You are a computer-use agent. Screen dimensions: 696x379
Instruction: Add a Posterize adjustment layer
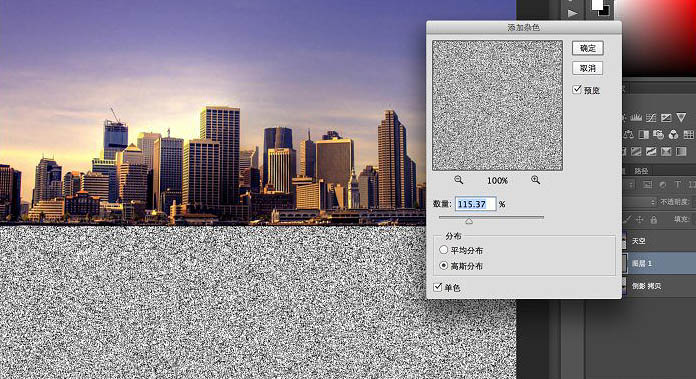pyautogui.click(x=636, y=152)
